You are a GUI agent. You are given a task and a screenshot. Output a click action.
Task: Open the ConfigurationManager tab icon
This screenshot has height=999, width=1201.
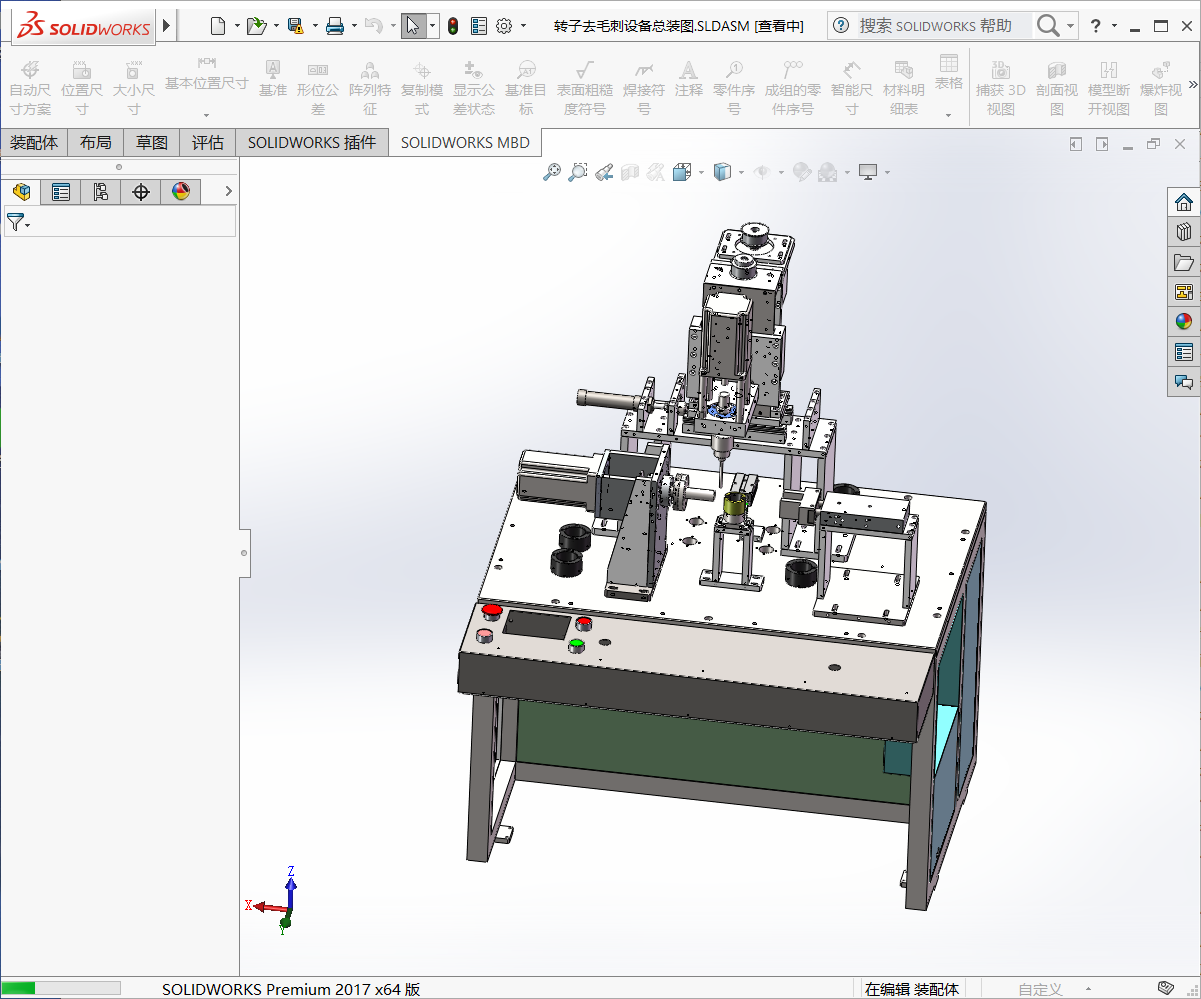pyautogui.click(x=101, y=192)
